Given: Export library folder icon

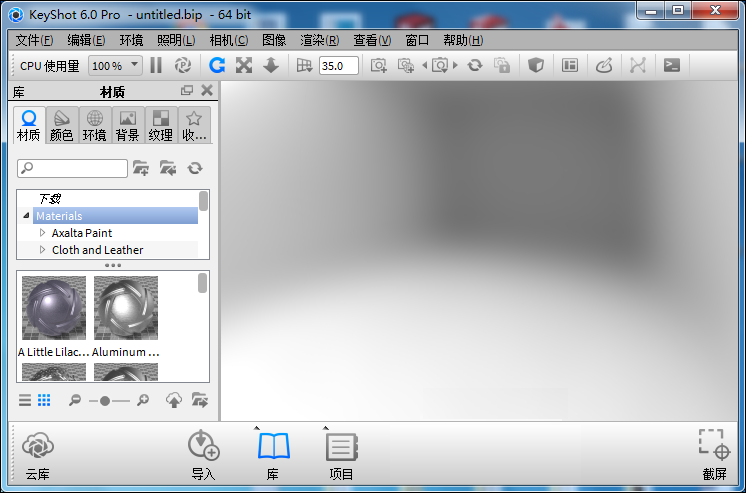Looking at the screenshot, I should click(200, 400).
